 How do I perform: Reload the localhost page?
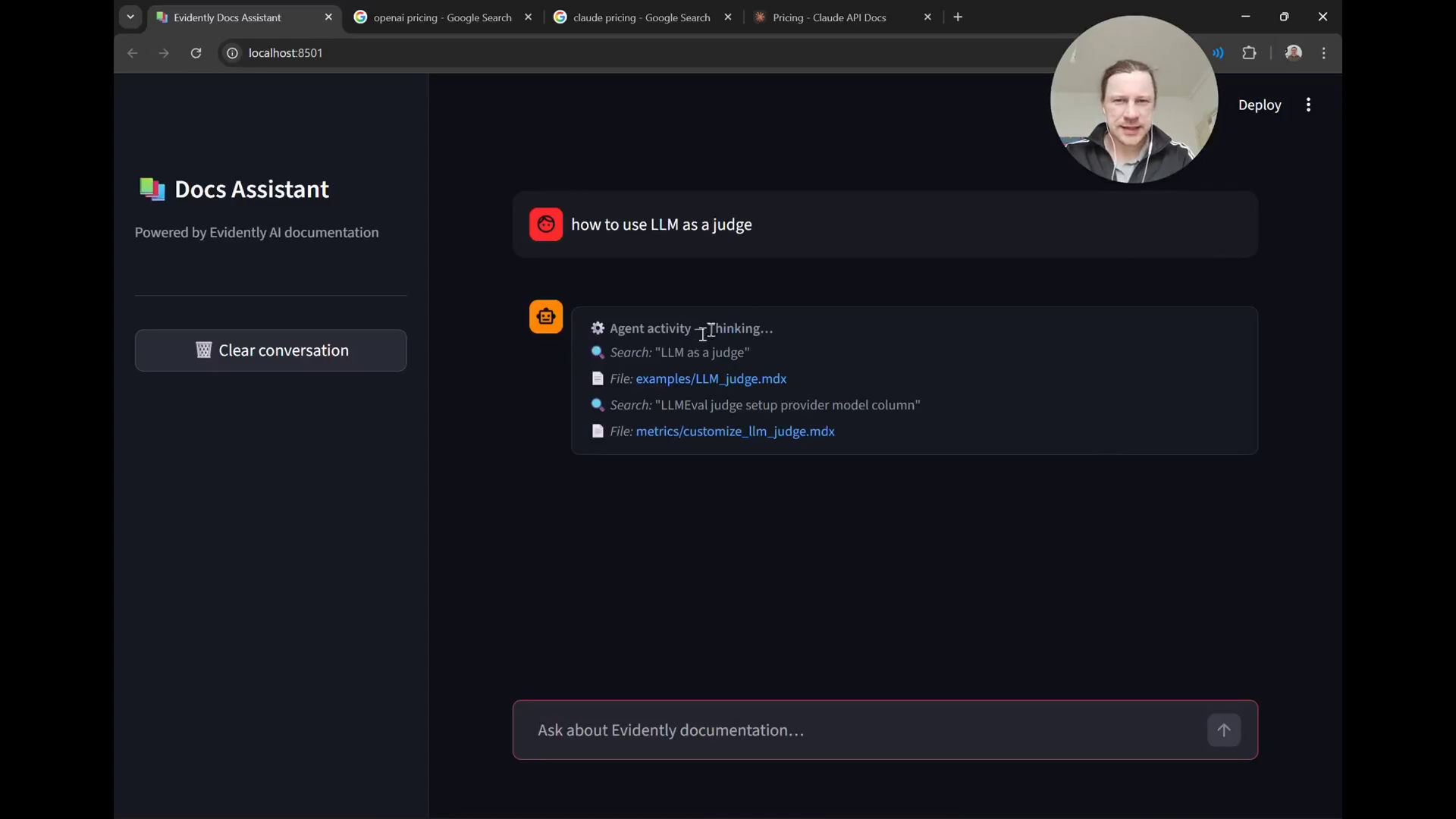(x=196, y=53)
